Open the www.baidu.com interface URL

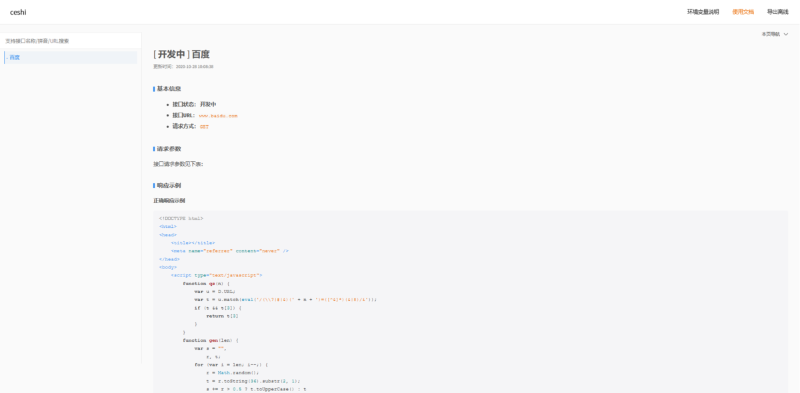point(218,116)
